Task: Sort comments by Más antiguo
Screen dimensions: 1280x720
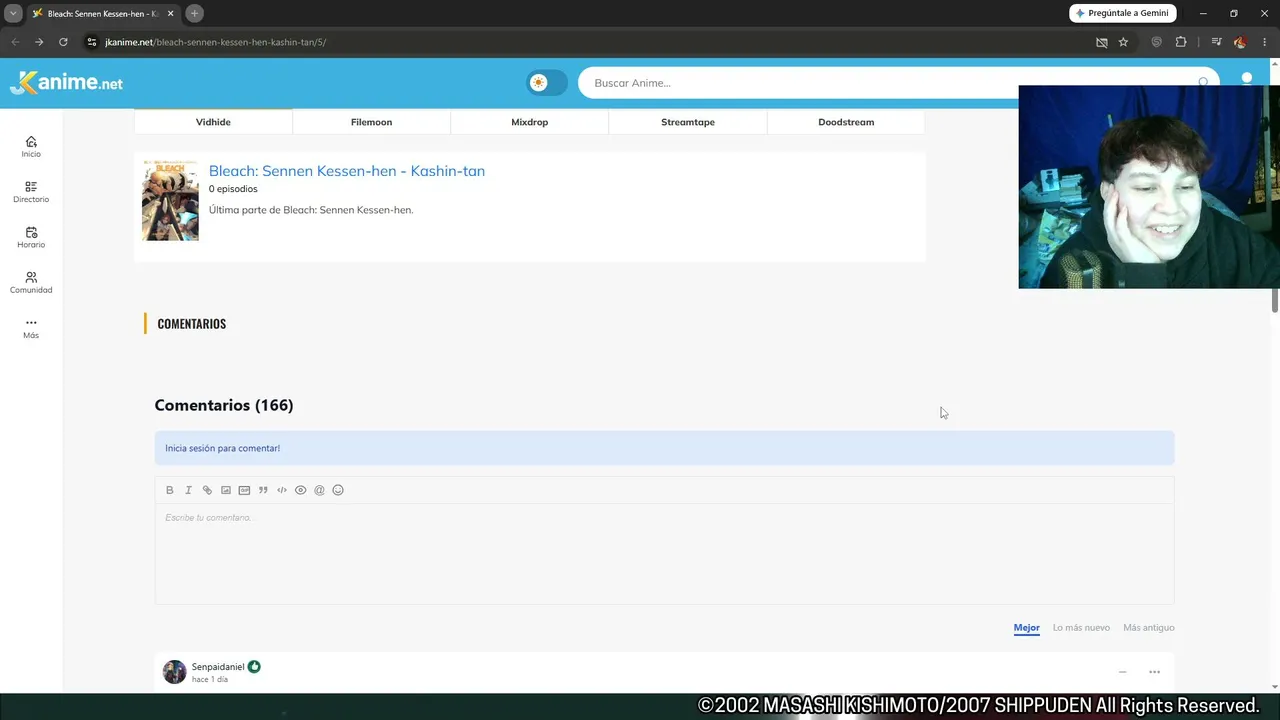Action: point(1149,628)
